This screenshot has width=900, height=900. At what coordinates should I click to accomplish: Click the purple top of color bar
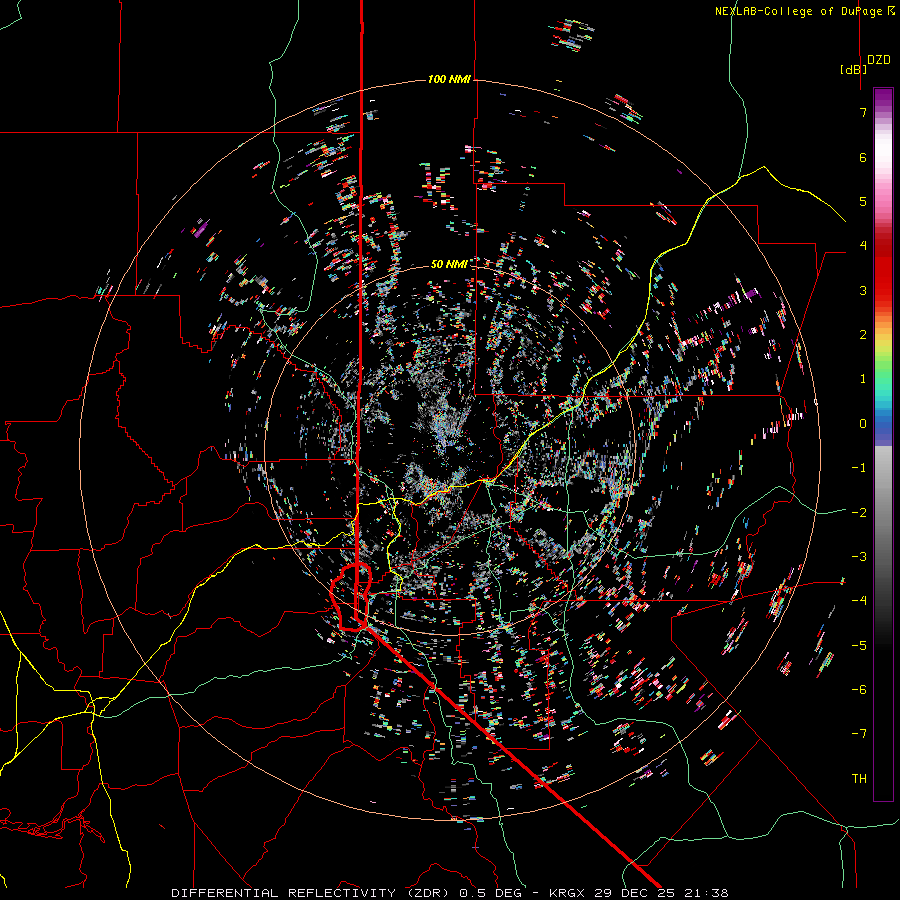[883, 98]
